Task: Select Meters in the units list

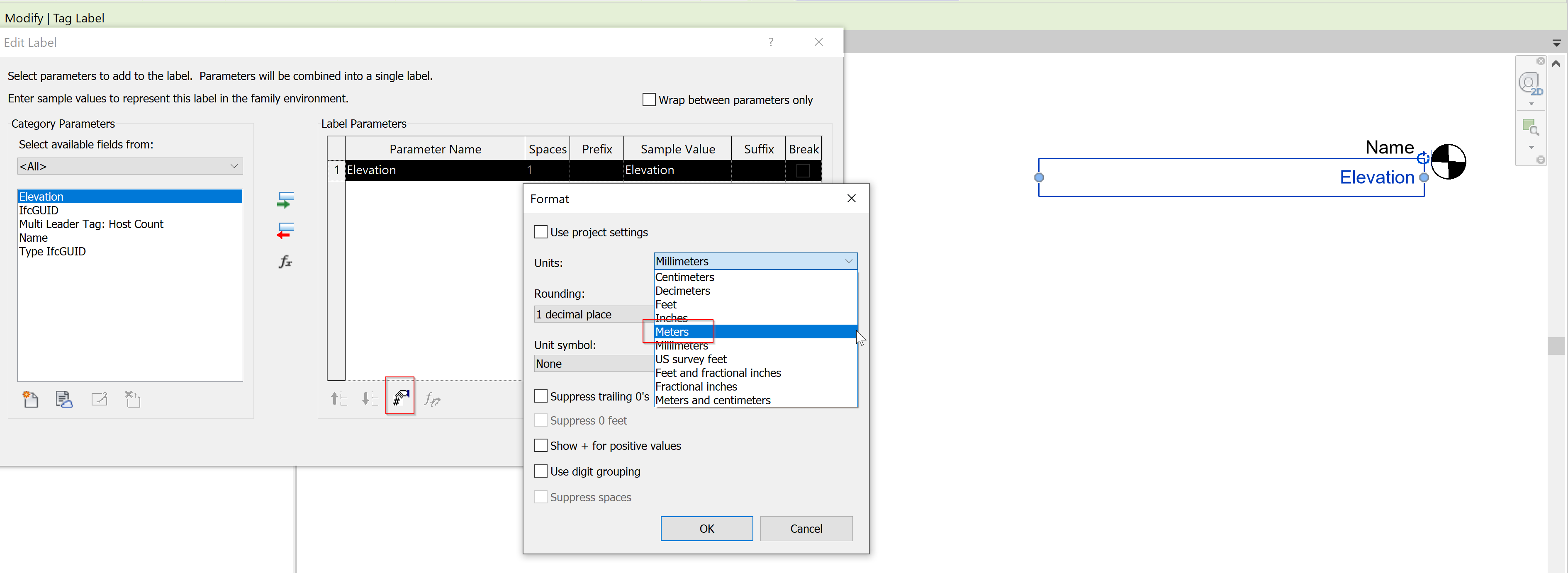Action: tap(672, 332)
